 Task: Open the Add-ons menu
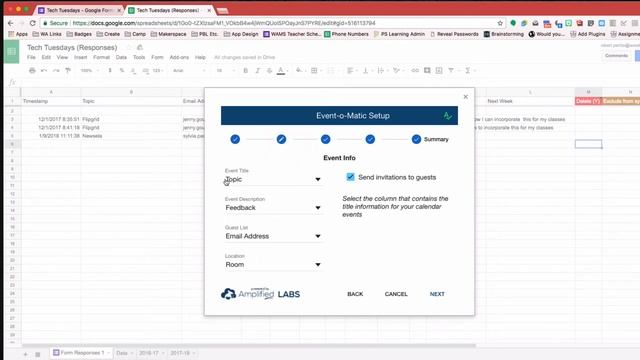pyautogui.click(x=179, y=57)
